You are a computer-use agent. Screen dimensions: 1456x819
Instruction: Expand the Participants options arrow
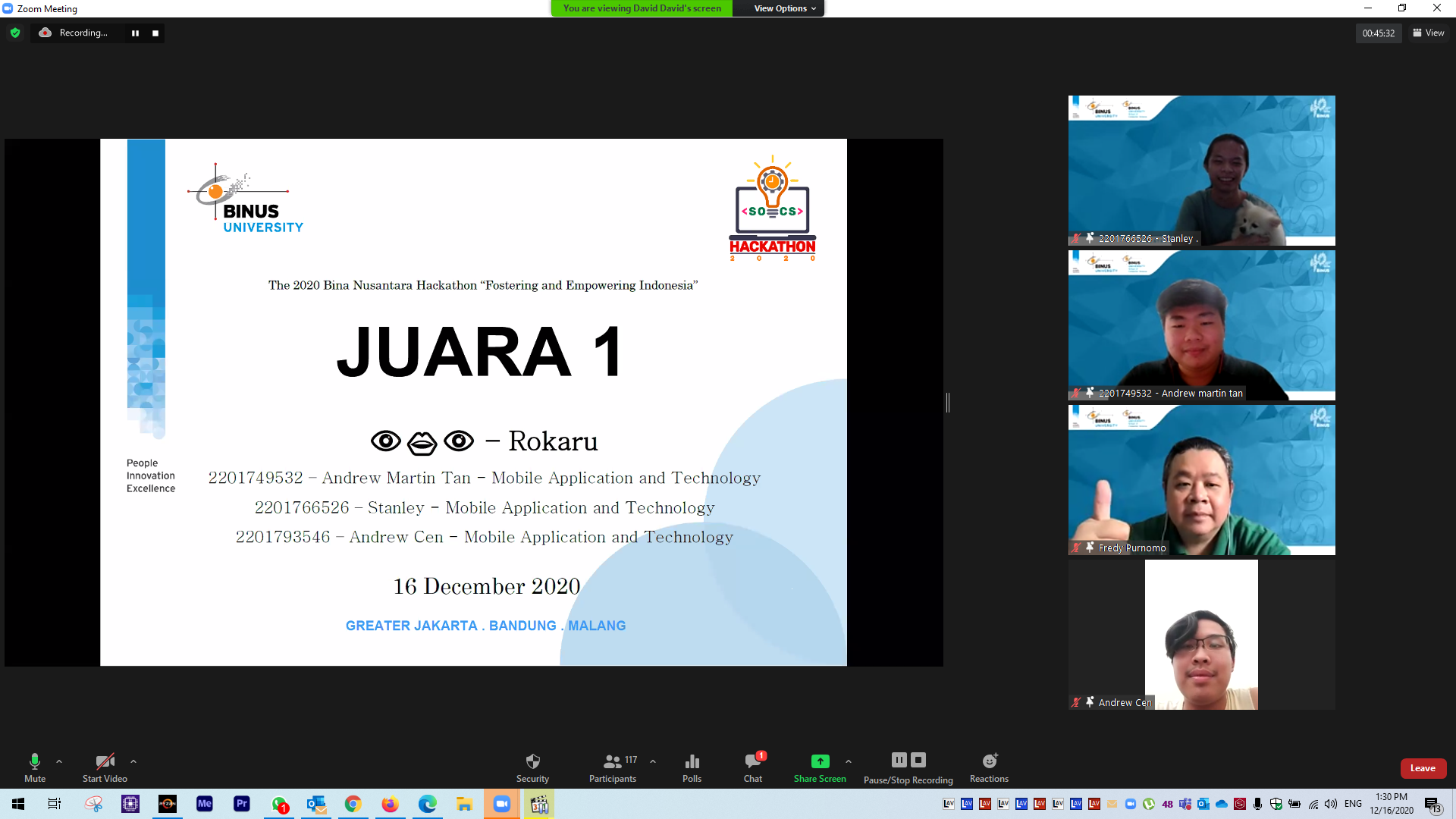(653, 761)
